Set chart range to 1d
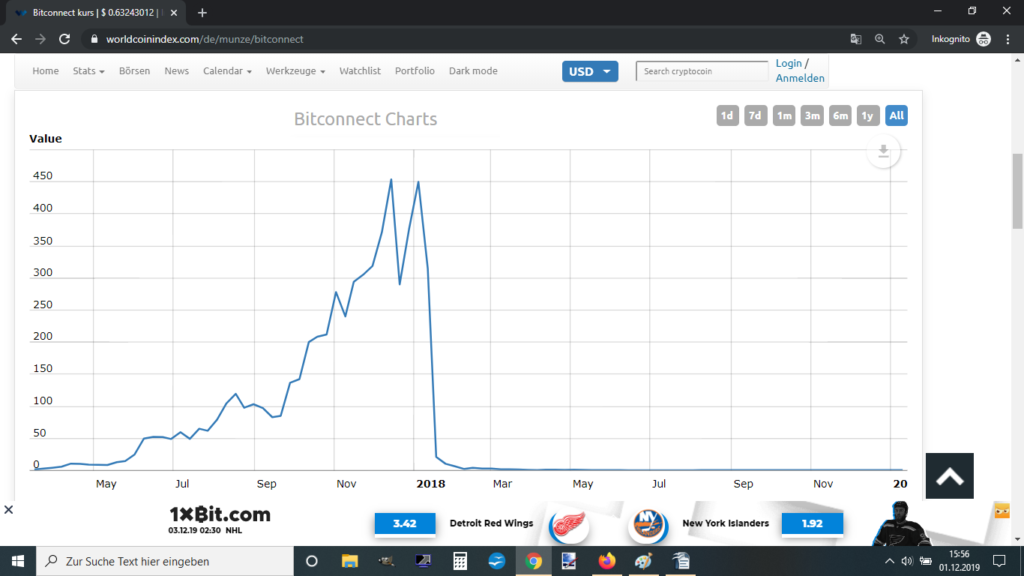Viewport: 1024px width, 576px height. 727,116
